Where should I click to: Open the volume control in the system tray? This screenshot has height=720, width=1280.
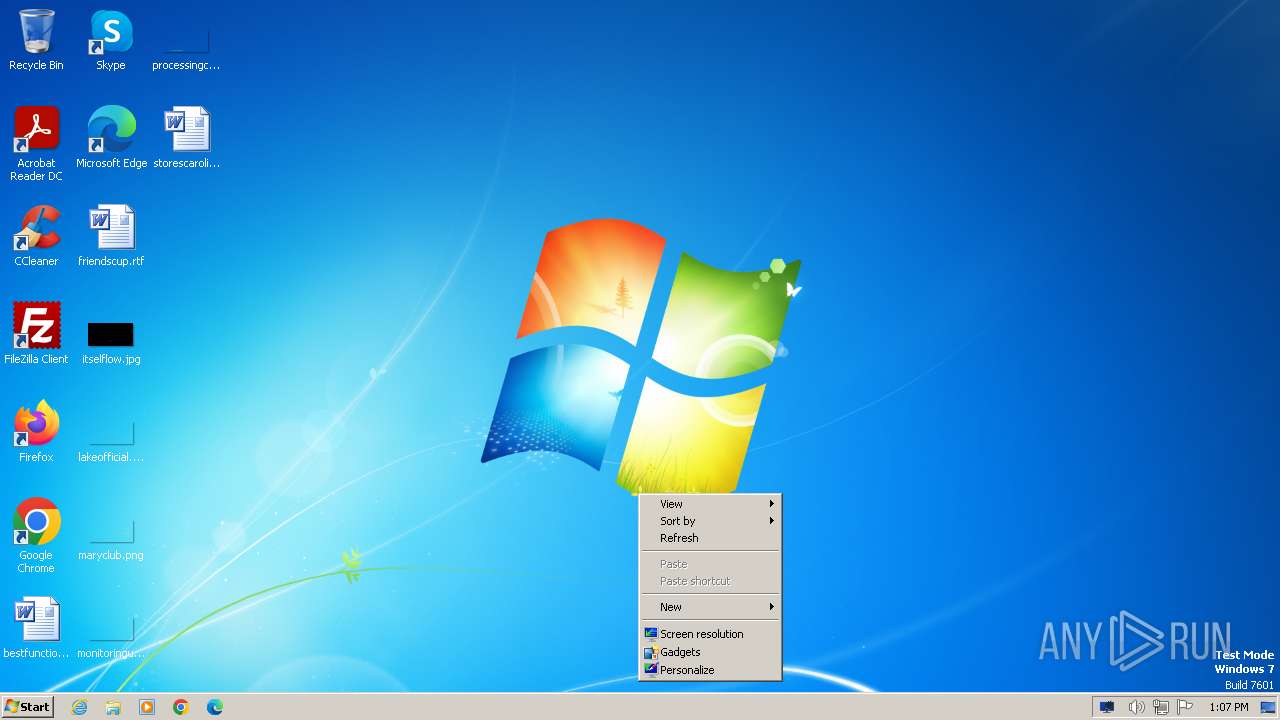(x=1136, y=707)
